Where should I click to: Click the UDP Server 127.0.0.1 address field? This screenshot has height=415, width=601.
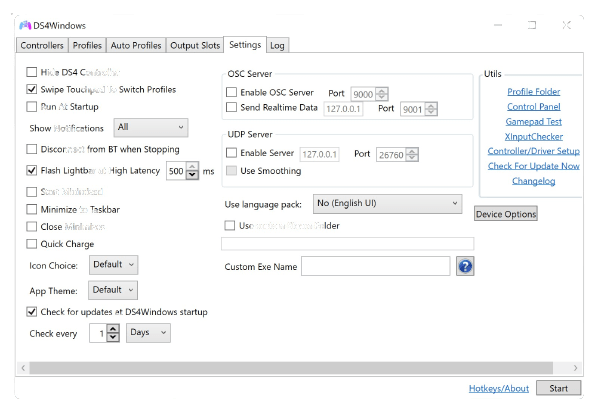(x=319, y=154)
